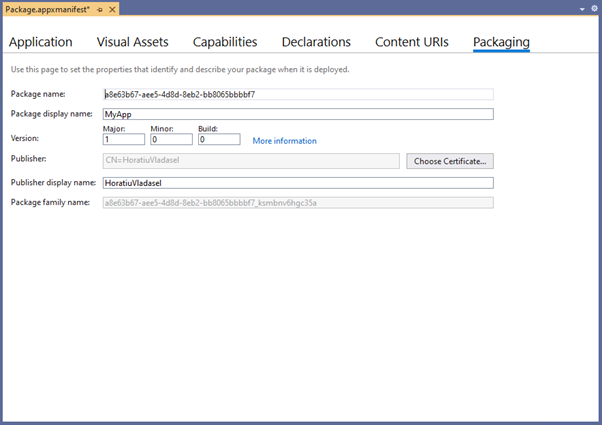602x425 pixels.
Task: Focus the Package display name field
Action: click(x=298, y=114)
